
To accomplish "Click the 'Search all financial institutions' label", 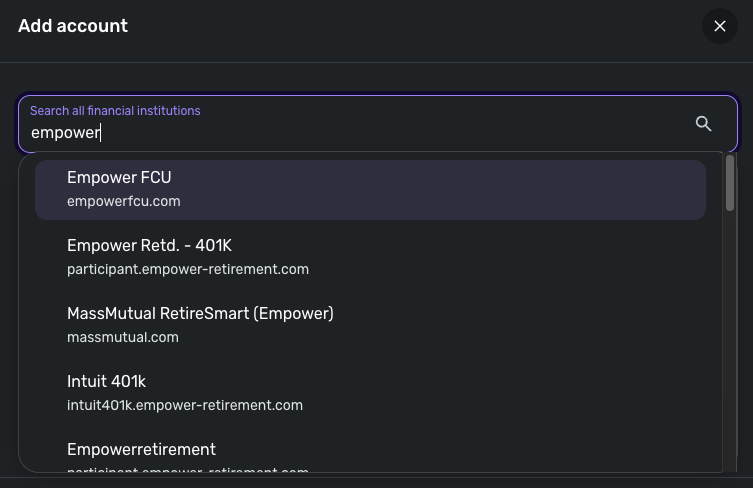I will (115, 111).
